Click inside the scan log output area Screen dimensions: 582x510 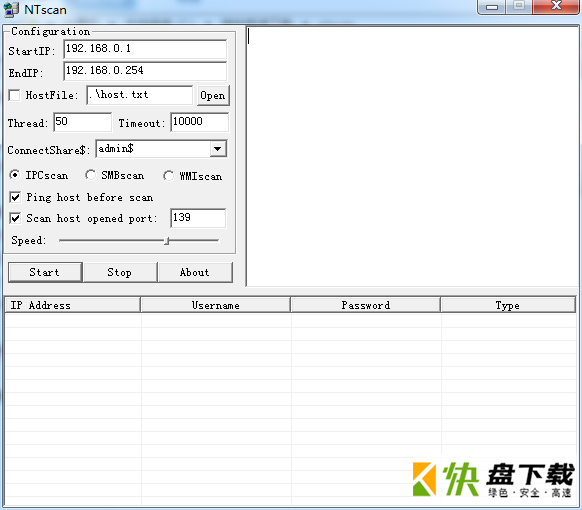coord(412,156)
